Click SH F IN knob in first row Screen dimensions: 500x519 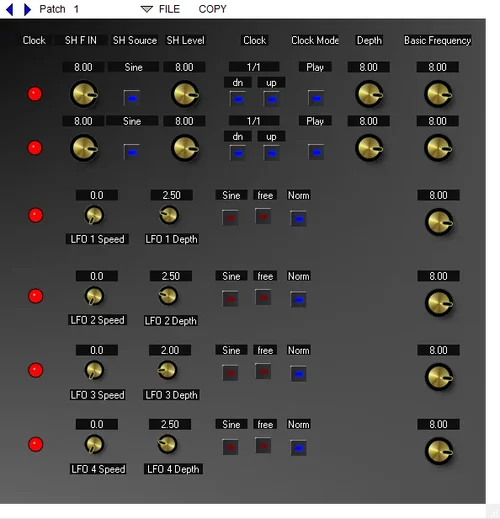(84, 94)
